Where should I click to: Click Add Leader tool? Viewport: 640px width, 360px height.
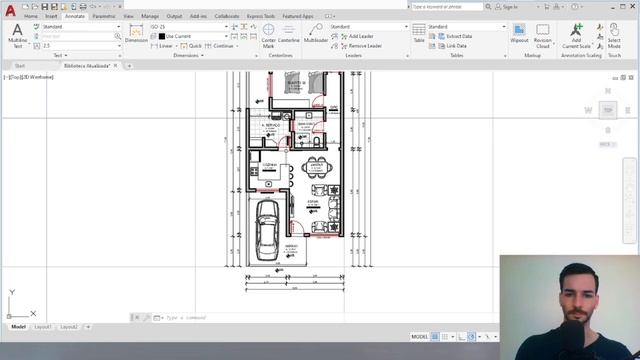pos(356,36)
